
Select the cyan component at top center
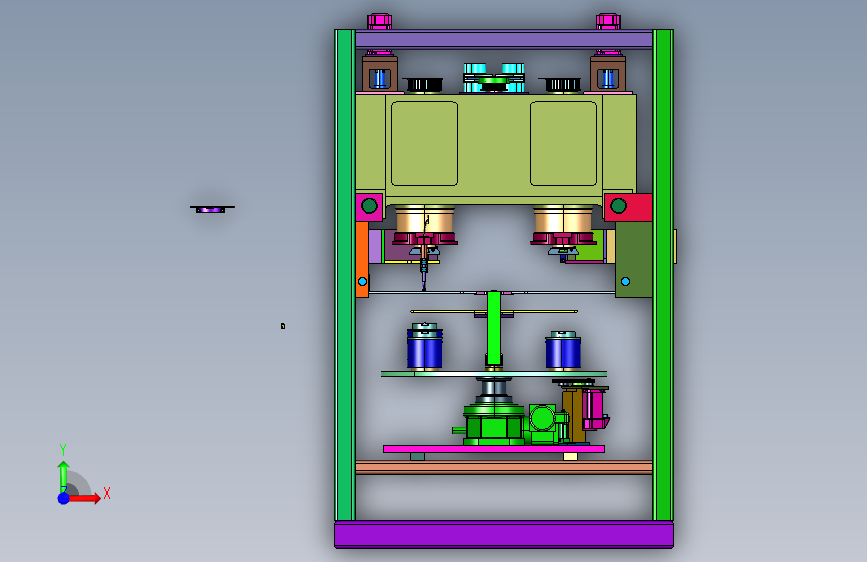coord(494,77)
